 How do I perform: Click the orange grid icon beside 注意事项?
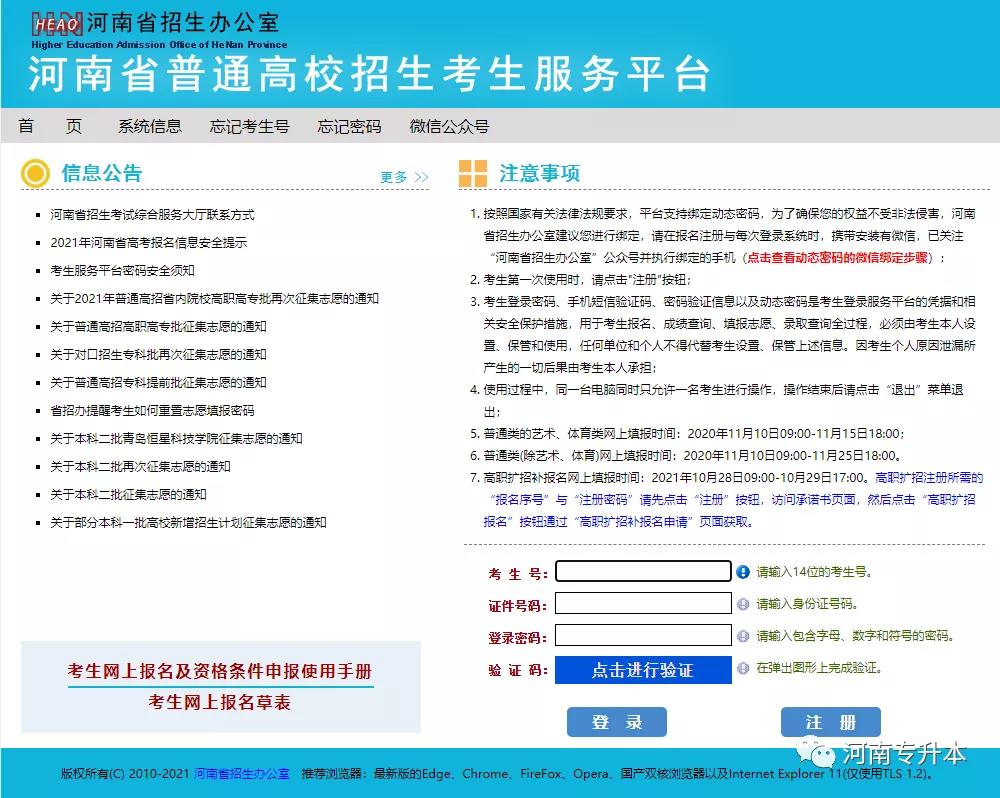tap(473, 174)
